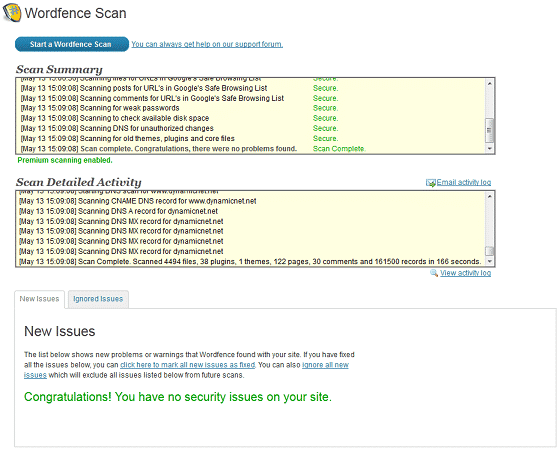Switch to the New Issues tab
Image resolution: width=560 pixels, height=452 pixels.
coord(39,299)
